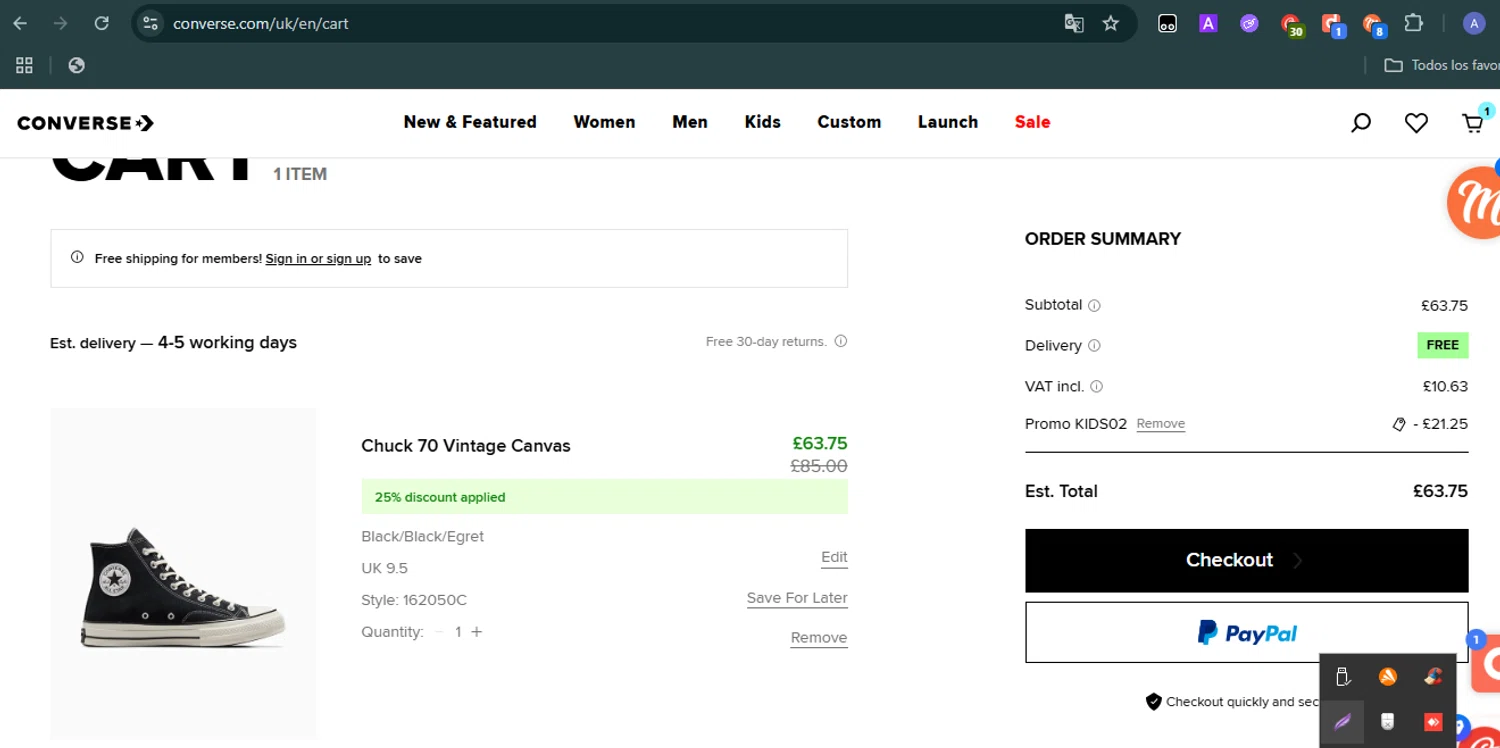Open the black robot-face extension
The image size is (1500, 748).
click(1167, 23)
